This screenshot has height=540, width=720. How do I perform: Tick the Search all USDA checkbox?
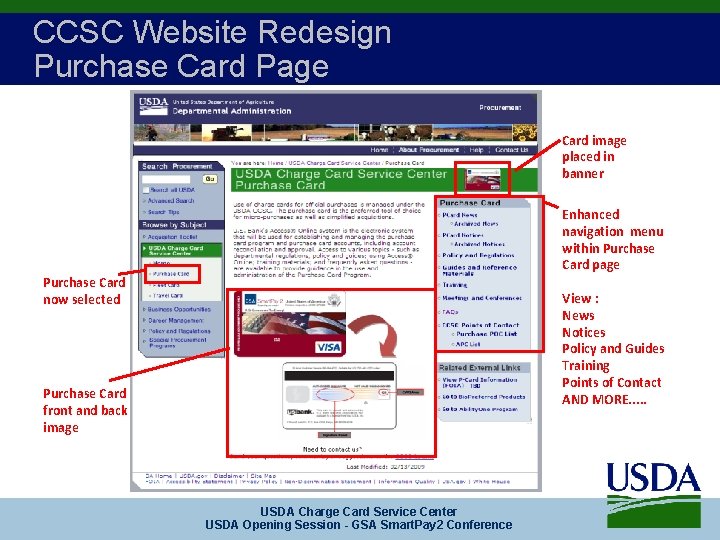(x=146, y=190)
